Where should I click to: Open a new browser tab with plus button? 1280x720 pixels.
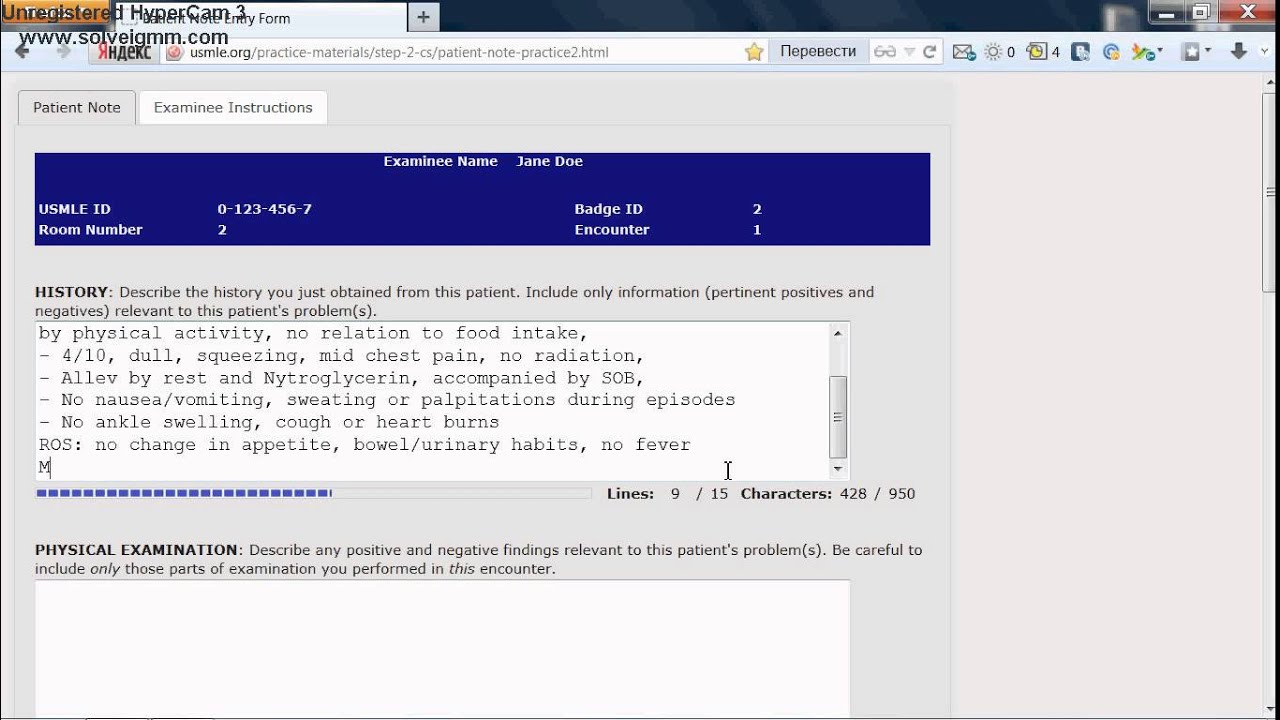(423, 17)
